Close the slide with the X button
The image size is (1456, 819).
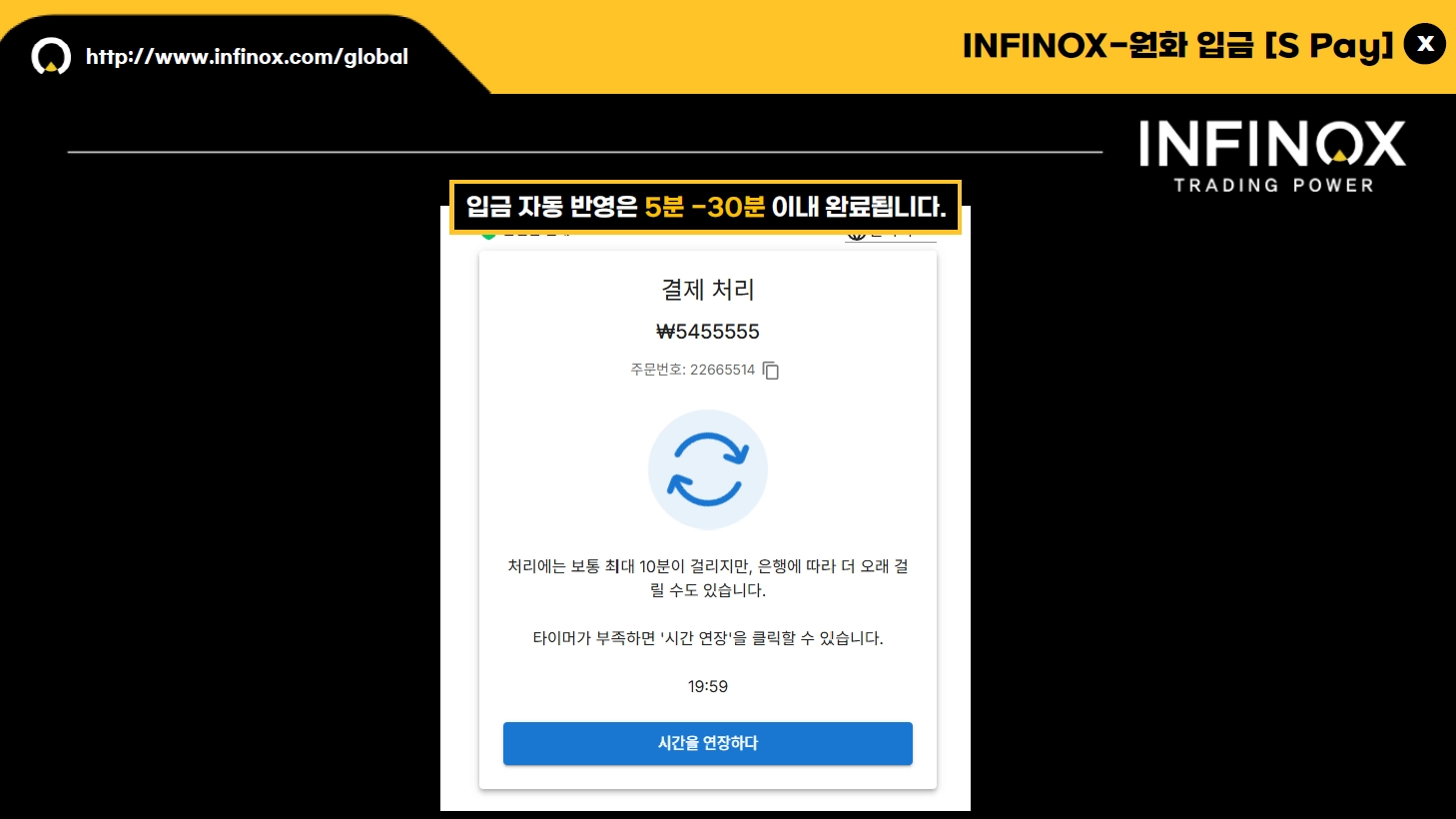coord(1425,44)
